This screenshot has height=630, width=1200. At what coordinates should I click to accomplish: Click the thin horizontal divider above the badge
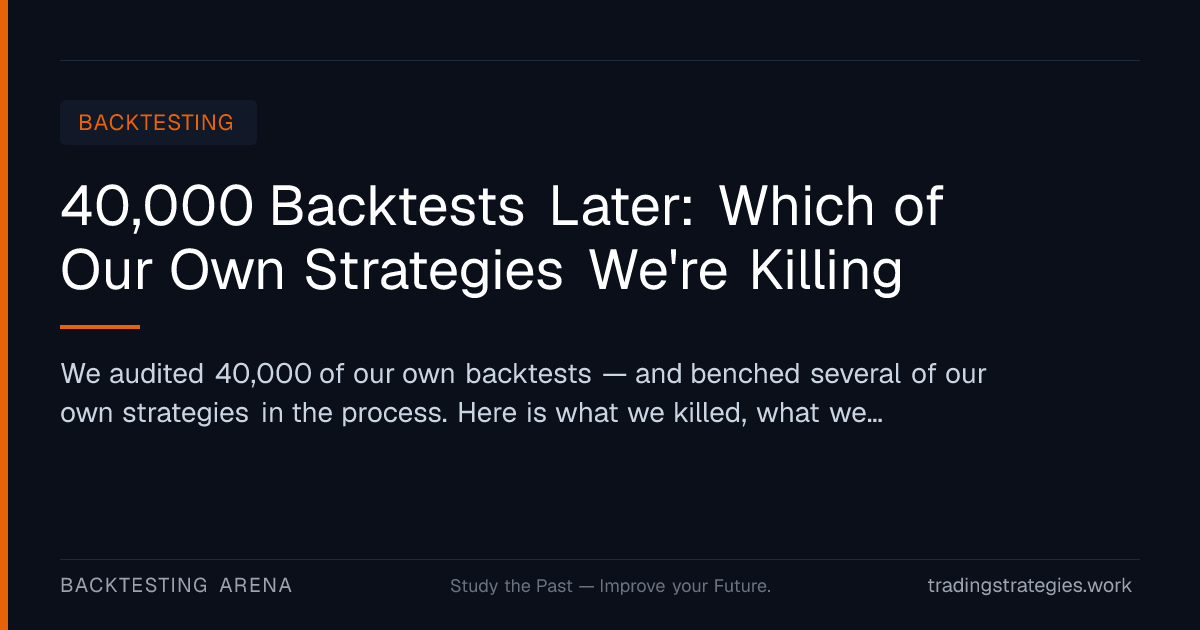(600, 60)
